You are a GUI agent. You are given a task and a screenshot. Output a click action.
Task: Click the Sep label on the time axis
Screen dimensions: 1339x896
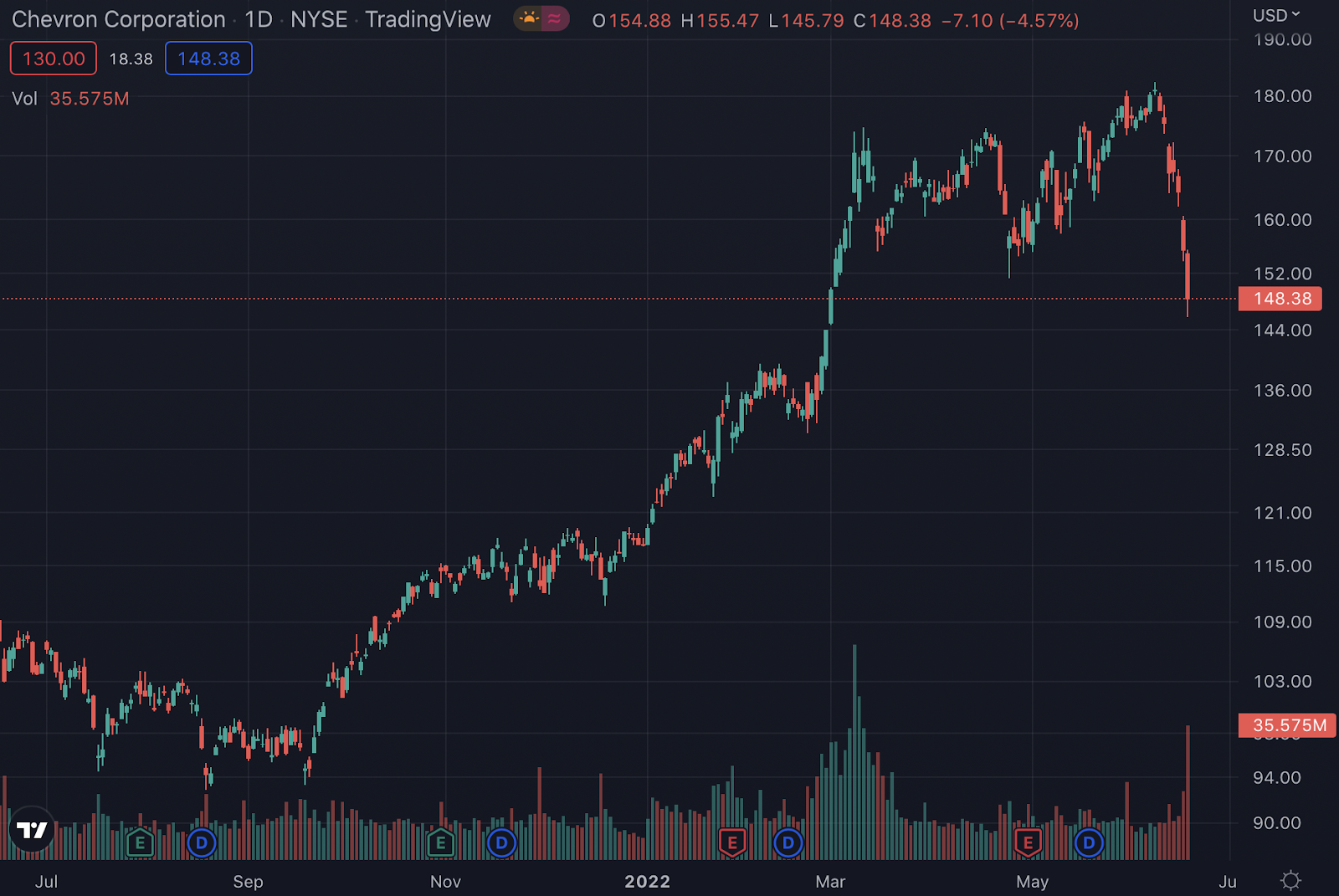(x=248, y=882)
